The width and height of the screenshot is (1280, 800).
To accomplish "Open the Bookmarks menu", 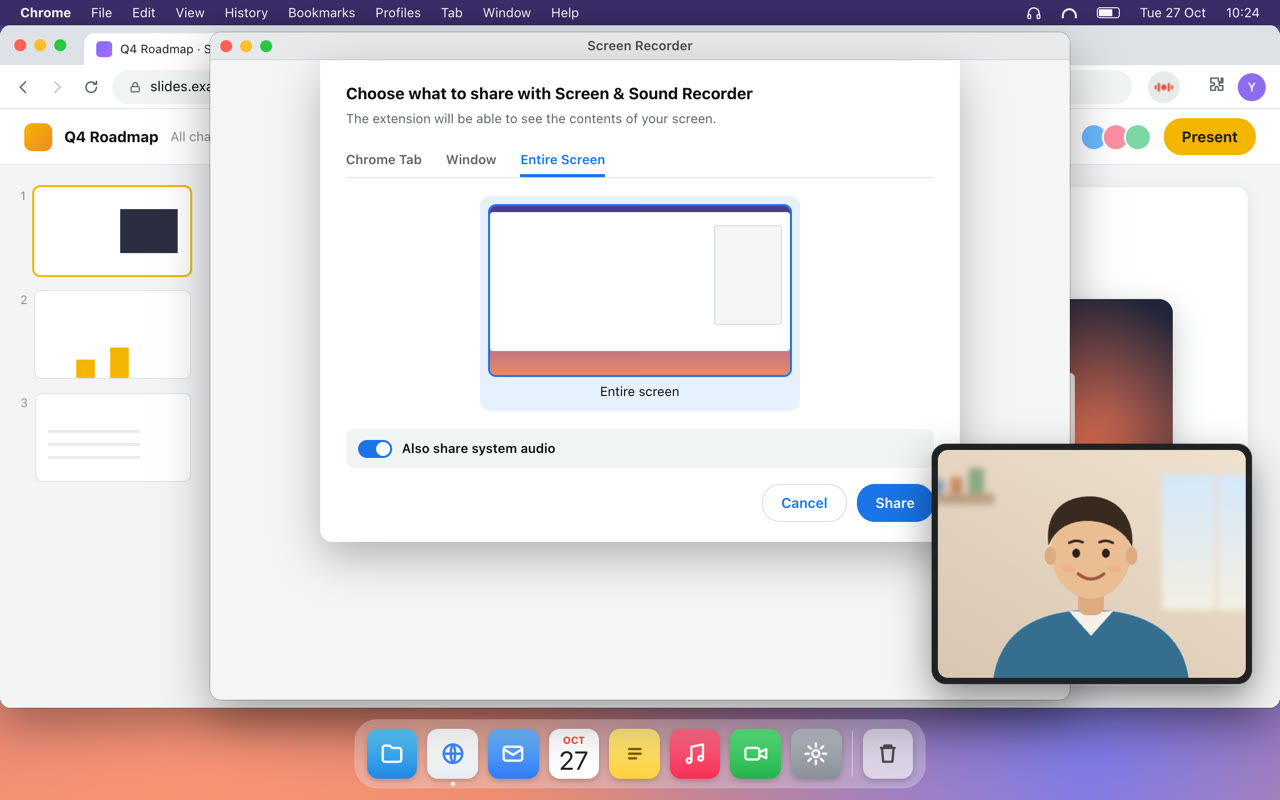I will pos(321,13).
